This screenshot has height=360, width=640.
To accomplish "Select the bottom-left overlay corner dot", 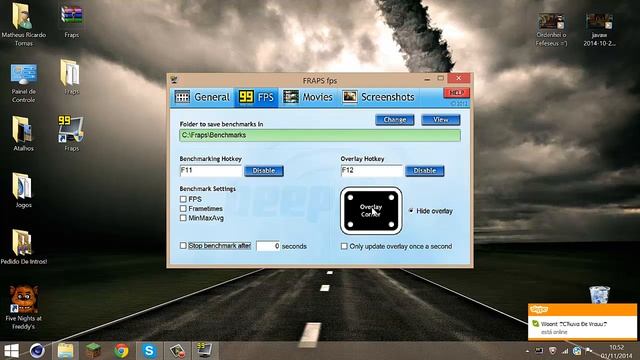I will (x=350, y=224).
